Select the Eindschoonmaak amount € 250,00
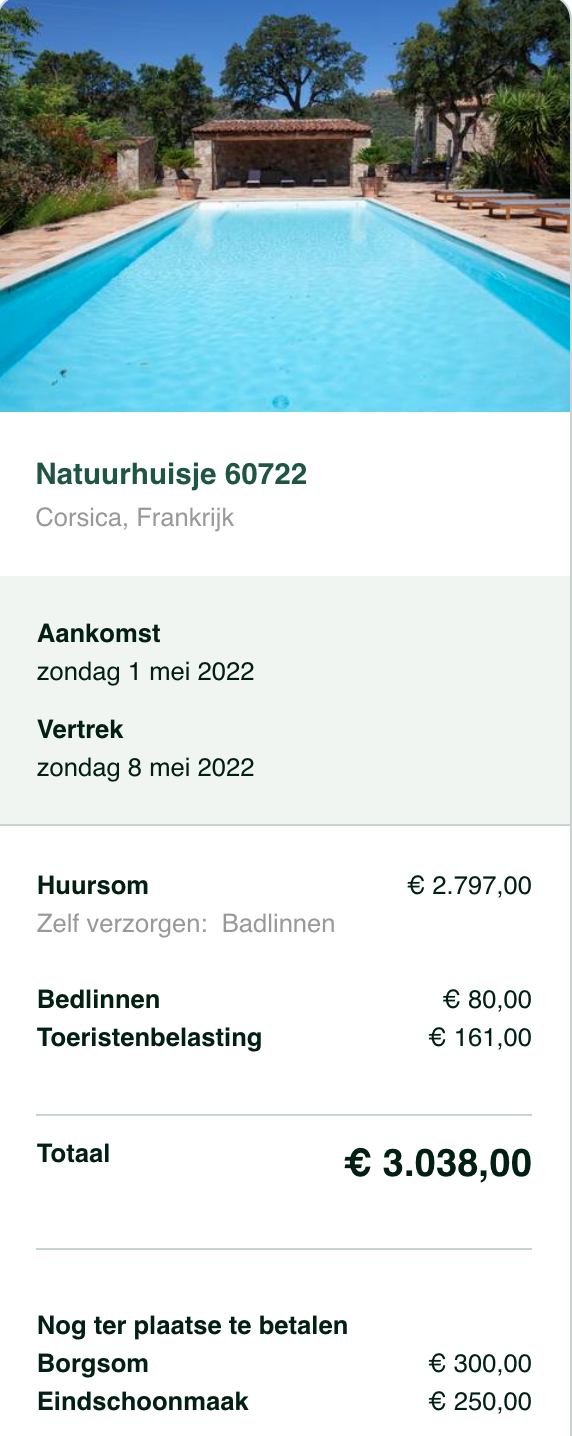This screenshot has width=572, height=1436. click(480, 1401)
